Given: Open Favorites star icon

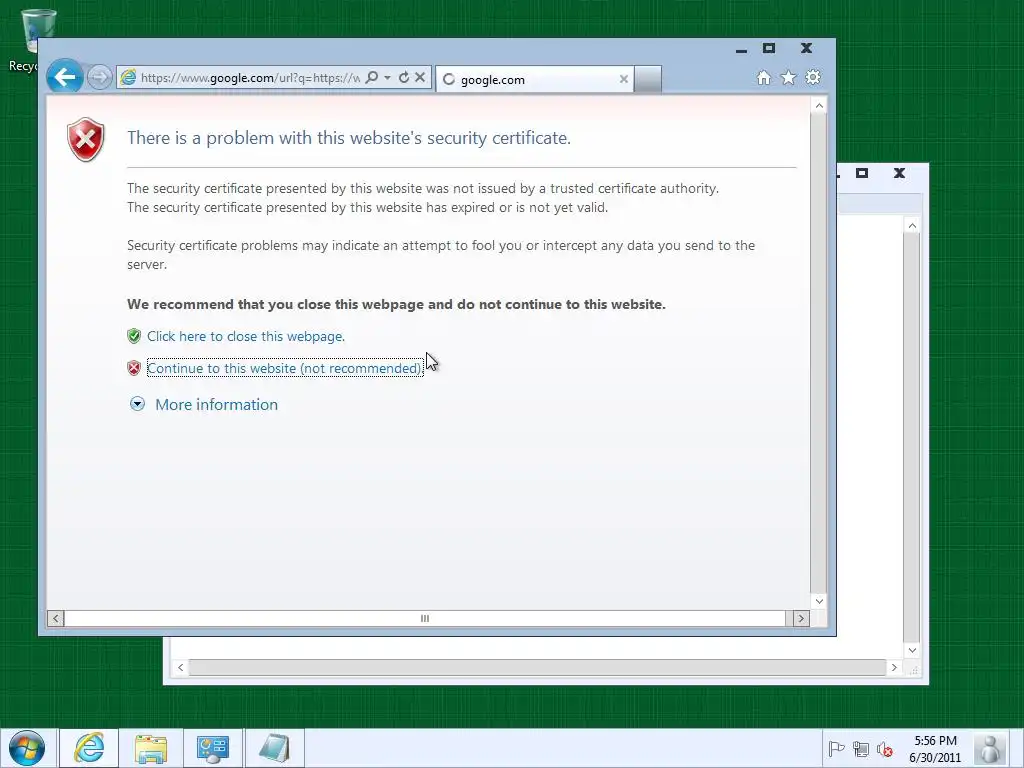Looking at the screenshot, I should (788, 78).
